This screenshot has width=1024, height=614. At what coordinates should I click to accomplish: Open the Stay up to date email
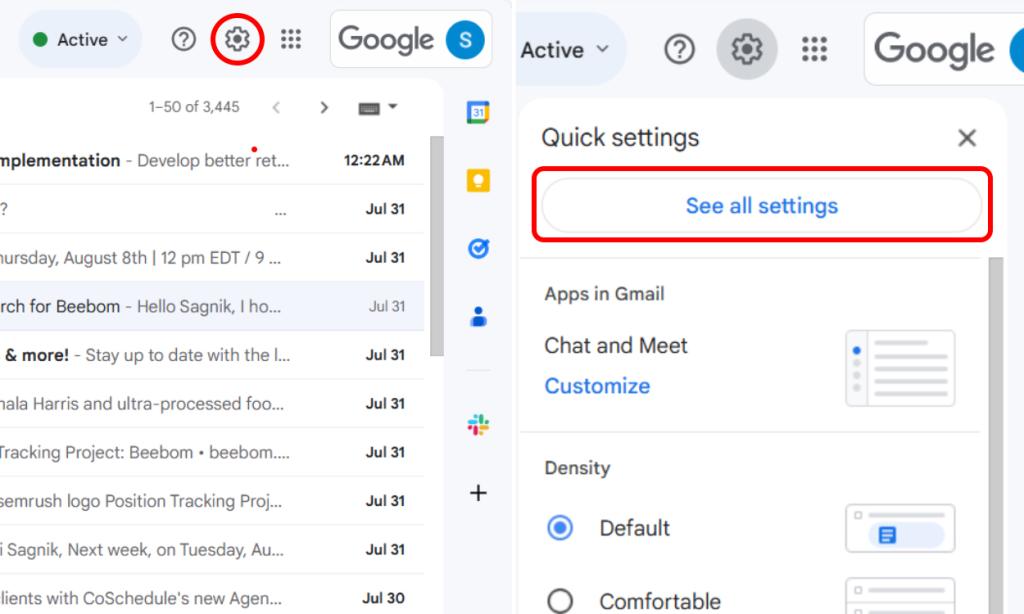coord(212,355)
